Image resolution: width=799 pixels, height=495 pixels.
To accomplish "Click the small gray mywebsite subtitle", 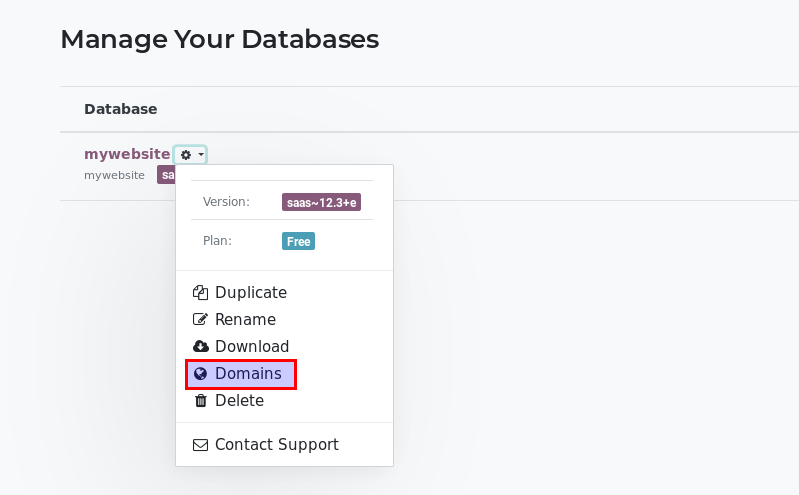I will (114, 175).
